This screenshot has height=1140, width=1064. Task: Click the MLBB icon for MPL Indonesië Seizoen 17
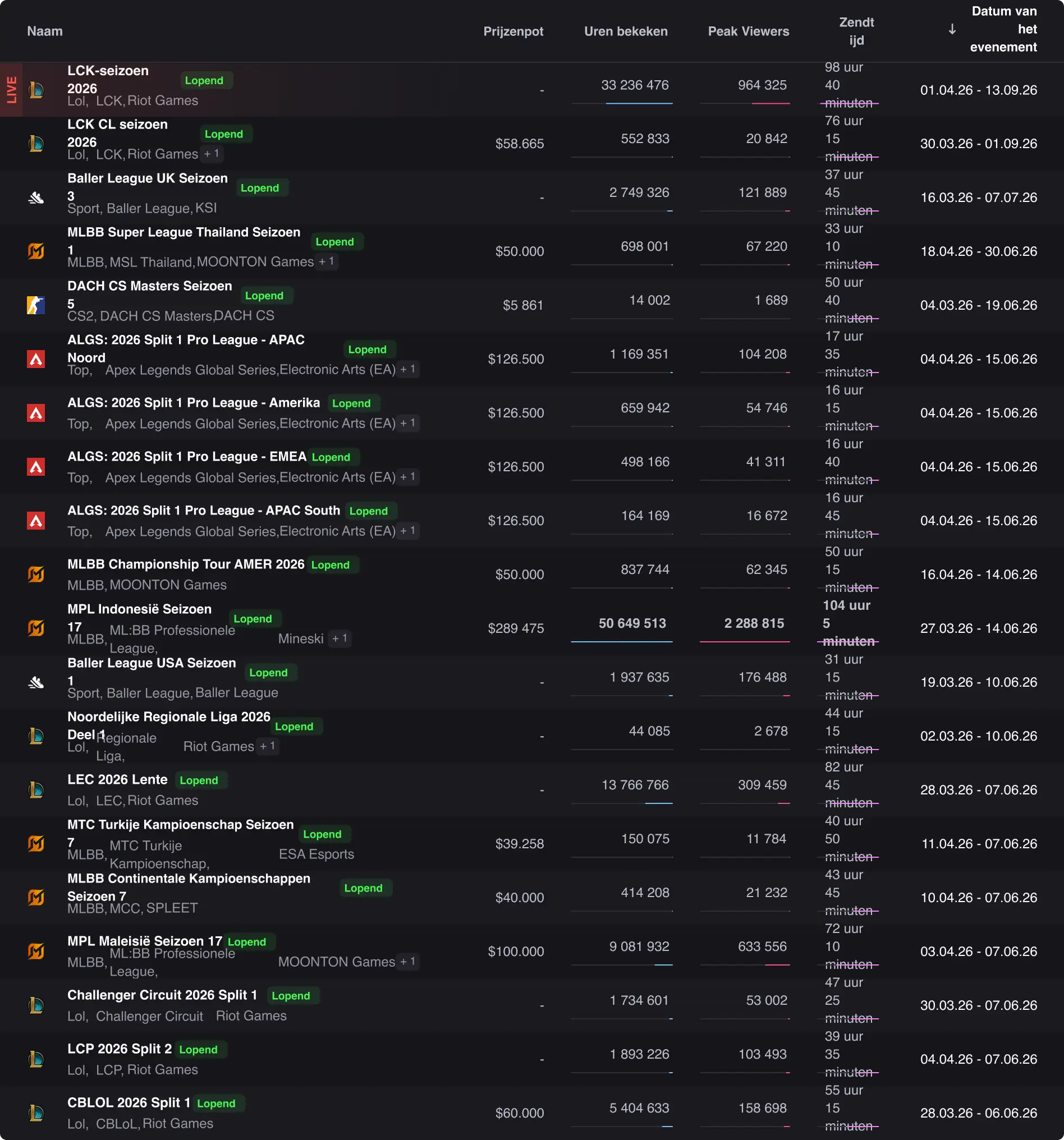tap(36, 628)
